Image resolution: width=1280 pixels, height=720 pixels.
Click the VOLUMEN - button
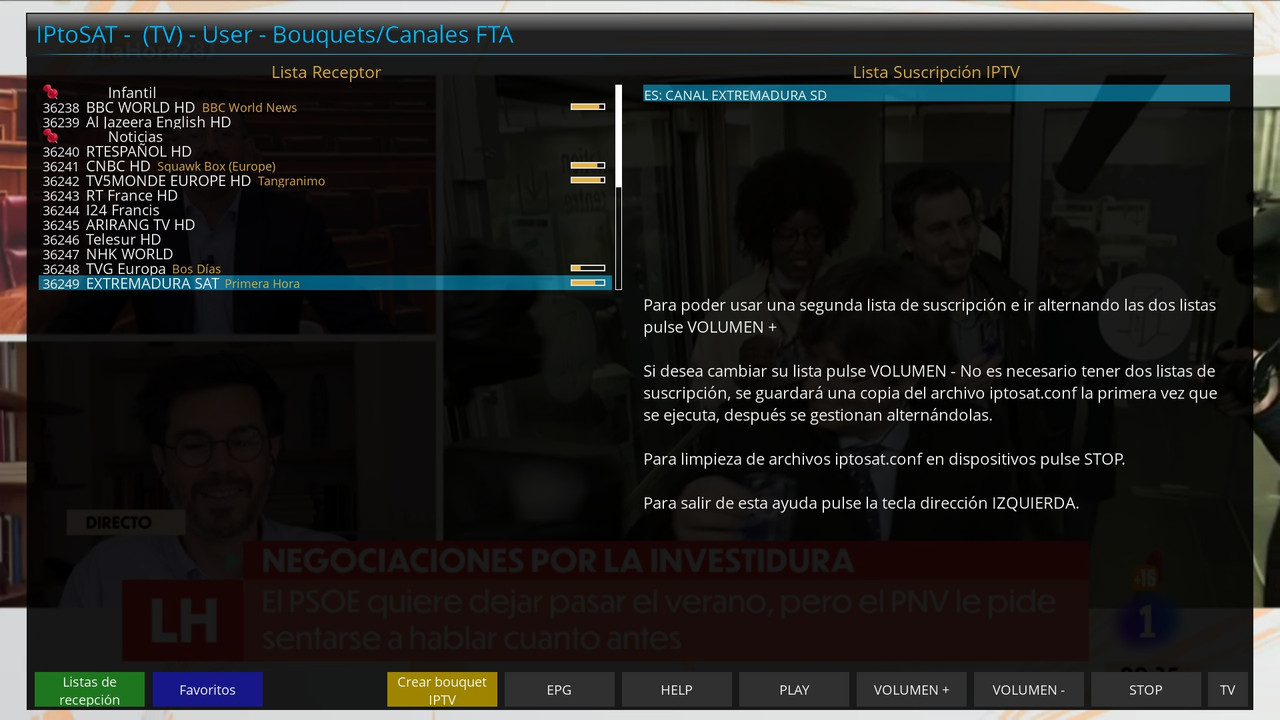pyautogui.click(x=1028, y=690)
